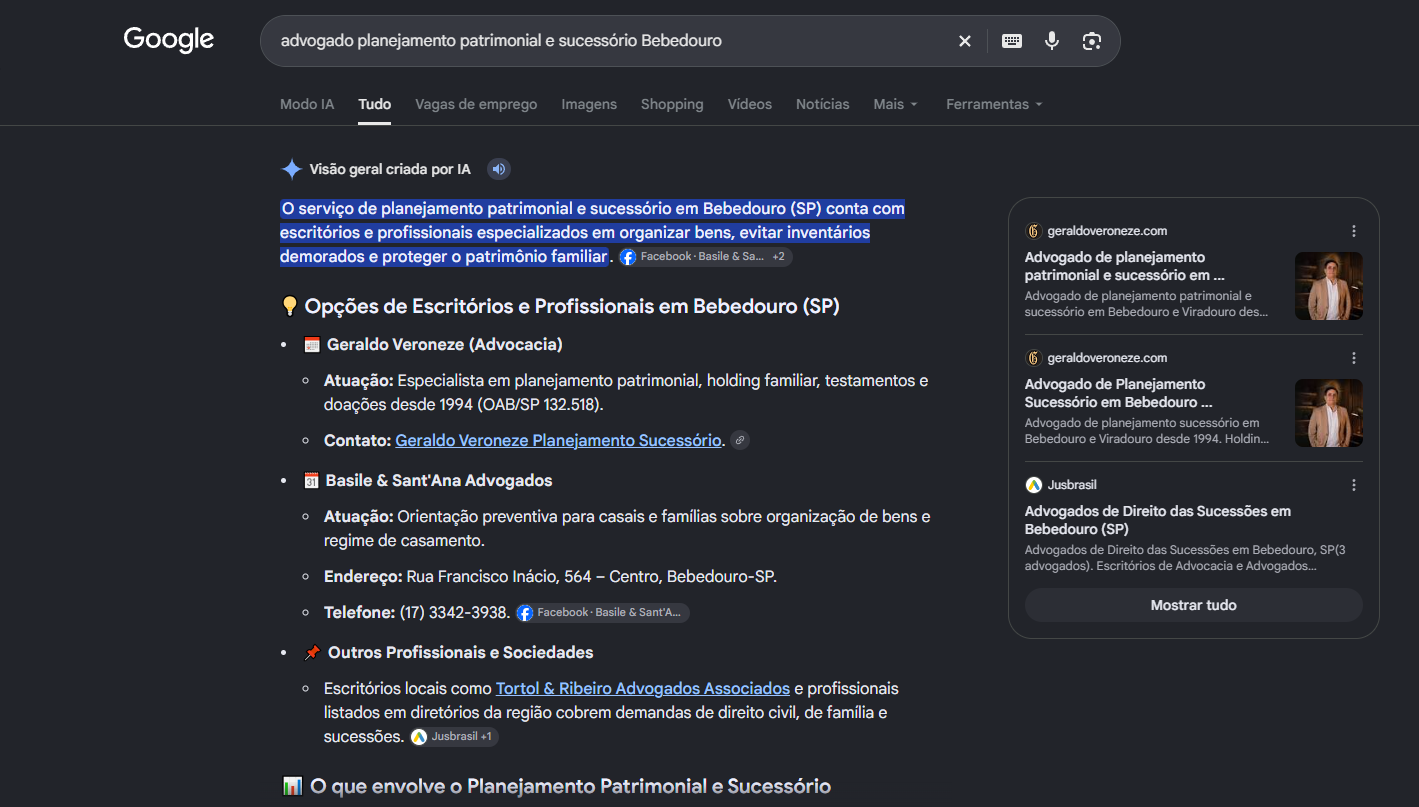The width and height of the screenshot is (1419, 807).
Task: Click the phone number (17) 3342-3938
Action: [x=454, y=612]
